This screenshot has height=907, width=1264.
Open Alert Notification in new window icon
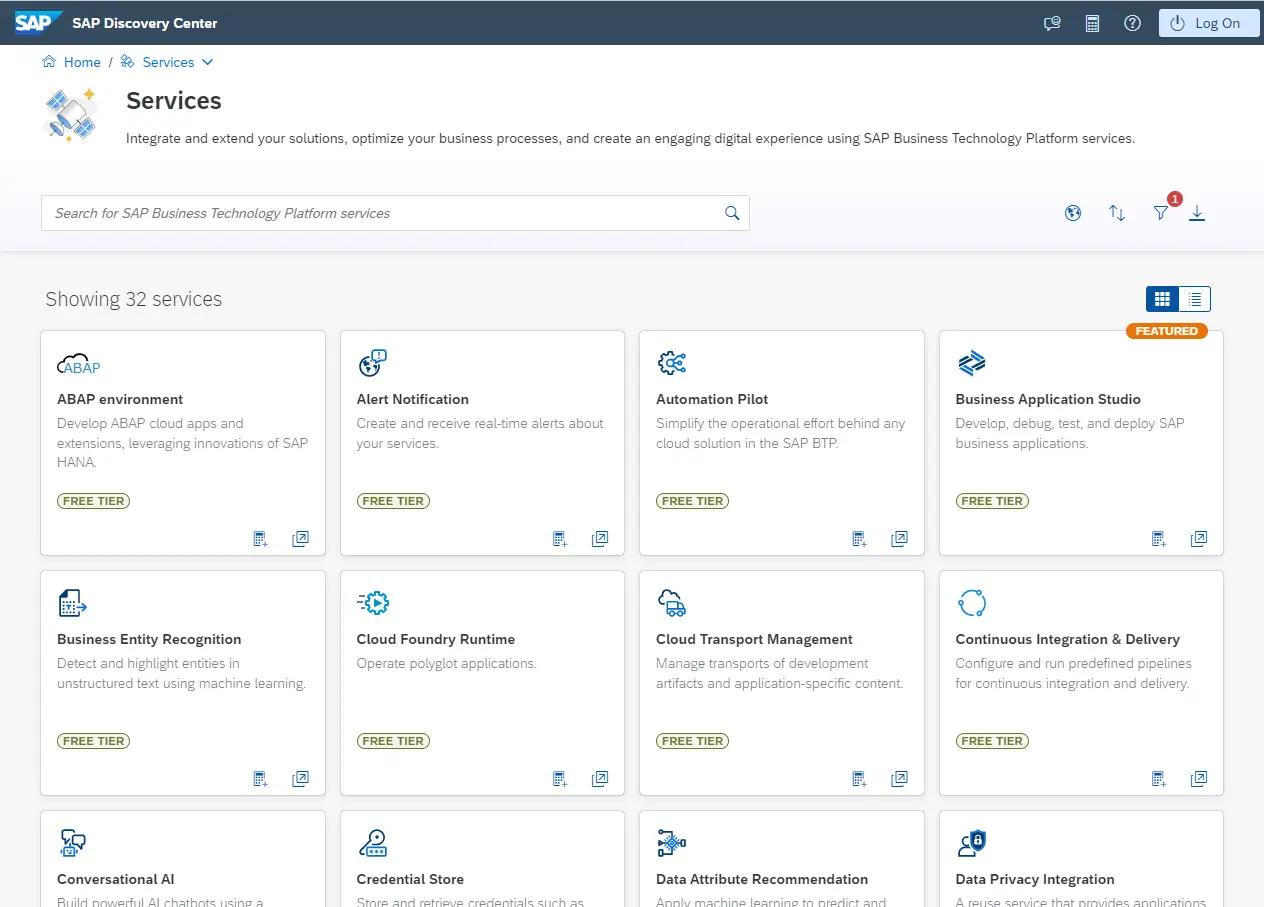tap(600, 539)
